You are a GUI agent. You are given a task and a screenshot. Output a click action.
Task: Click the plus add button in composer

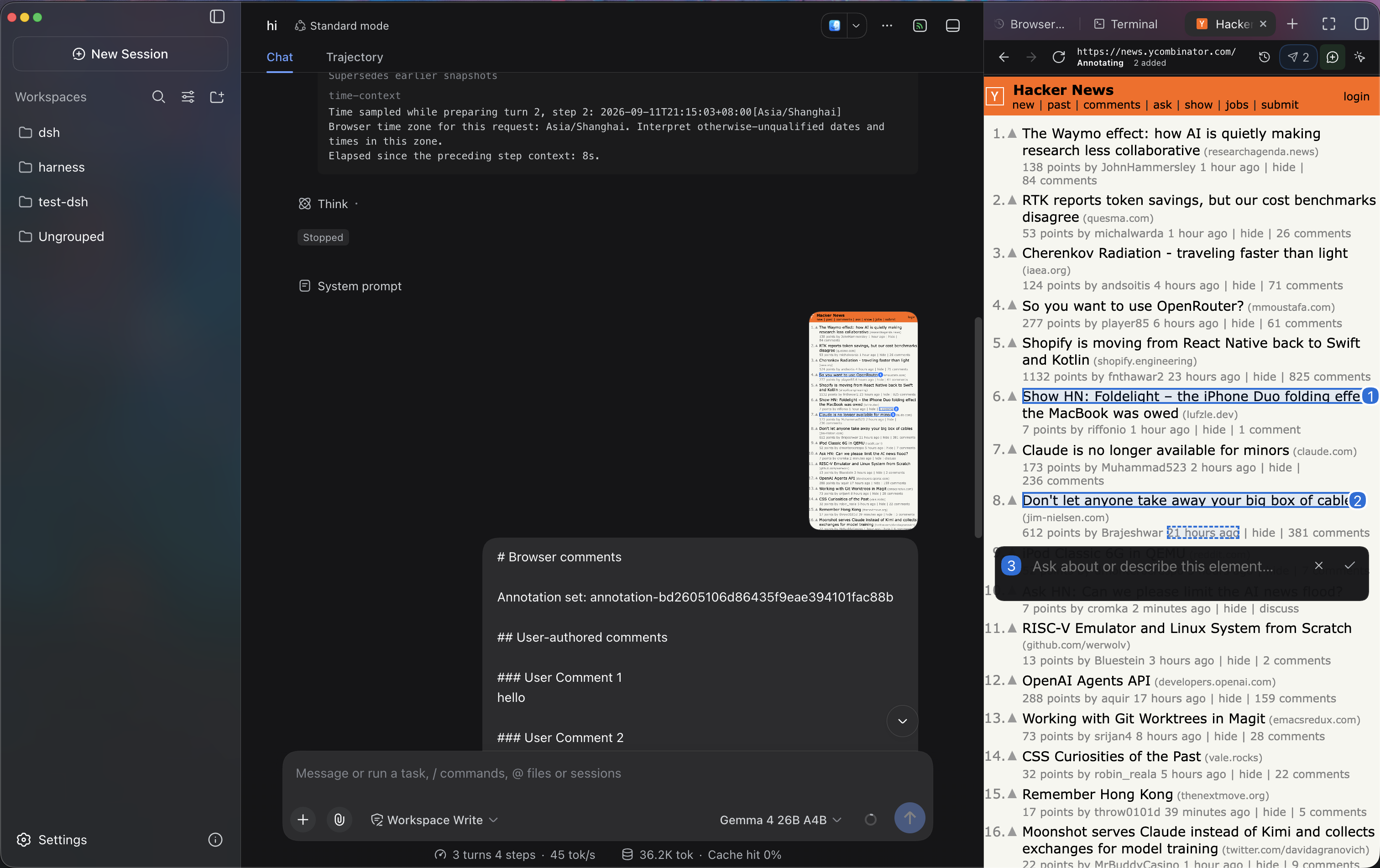coord(303,819)
